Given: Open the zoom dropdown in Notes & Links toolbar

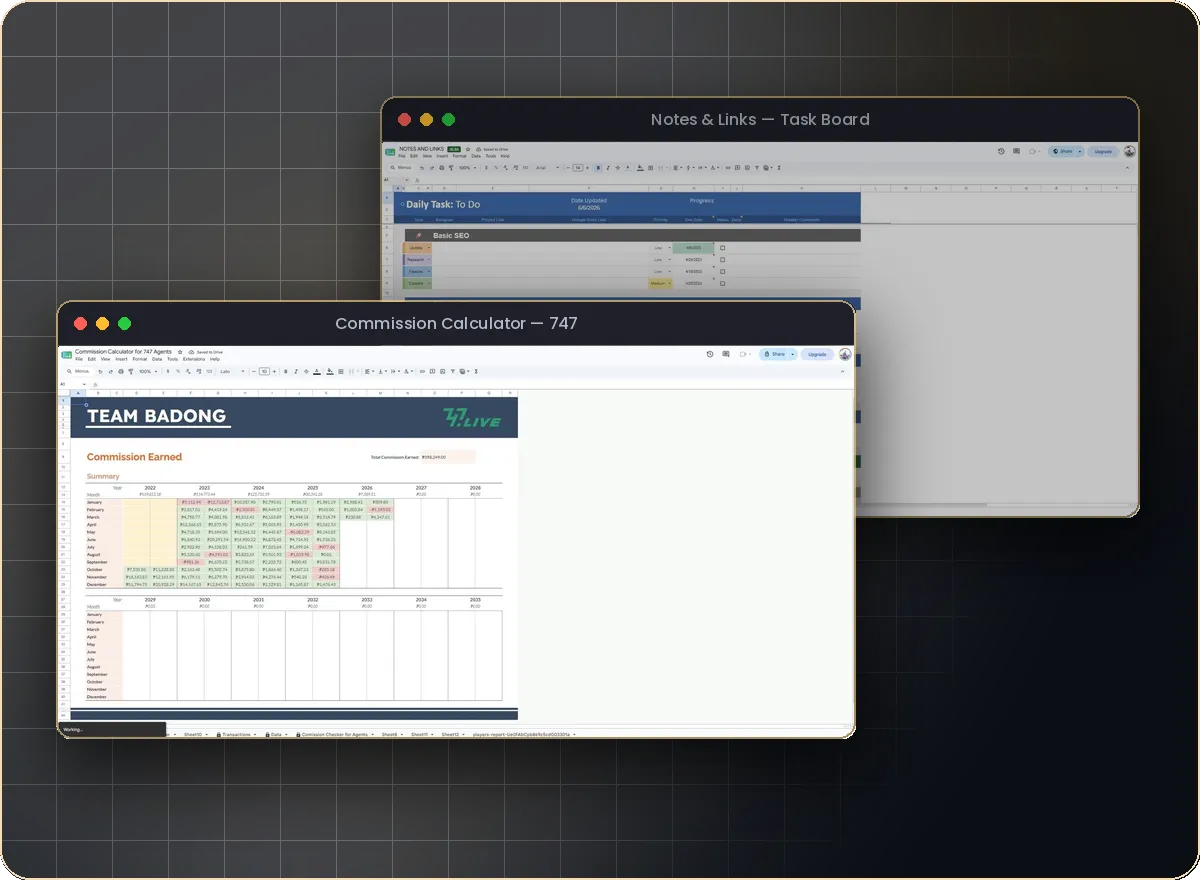Looking at the screenshot, I should tap(468, 168).
